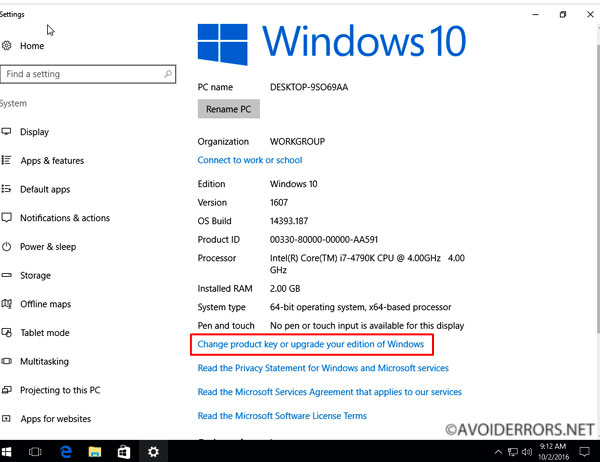Click the search magnifier icon
The image size is (600, 462).
168,74
